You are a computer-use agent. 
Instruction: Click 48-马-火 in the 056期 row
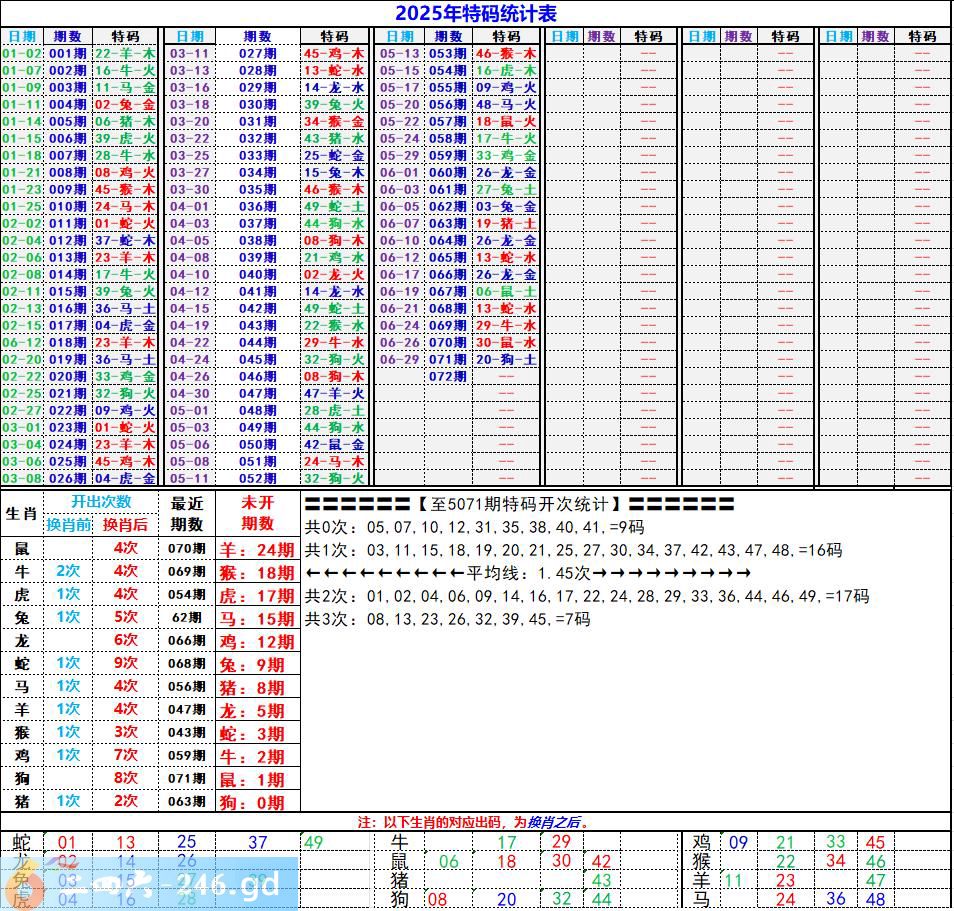click(506, 105)
